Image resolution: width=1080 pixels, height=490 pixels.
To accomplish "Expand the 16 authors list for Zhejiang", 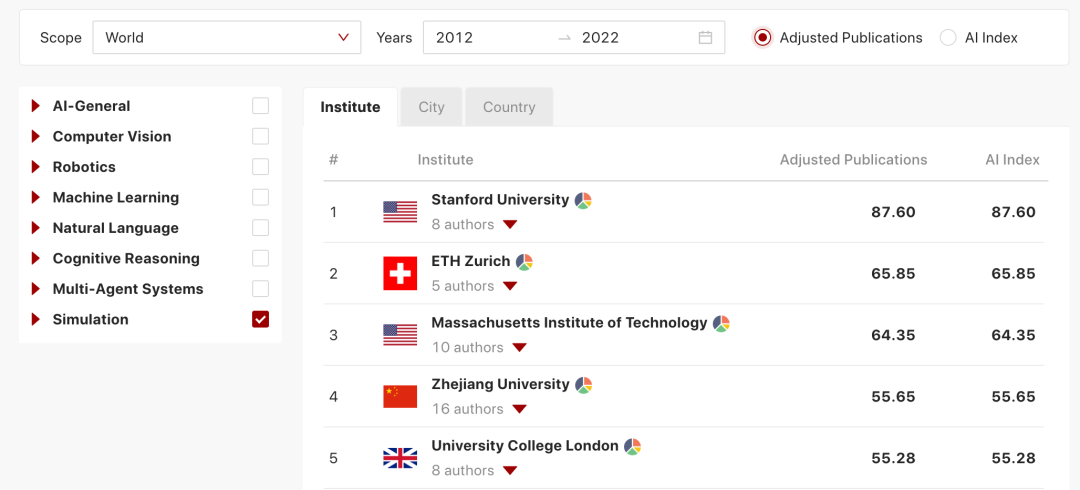I will point(519,409).
